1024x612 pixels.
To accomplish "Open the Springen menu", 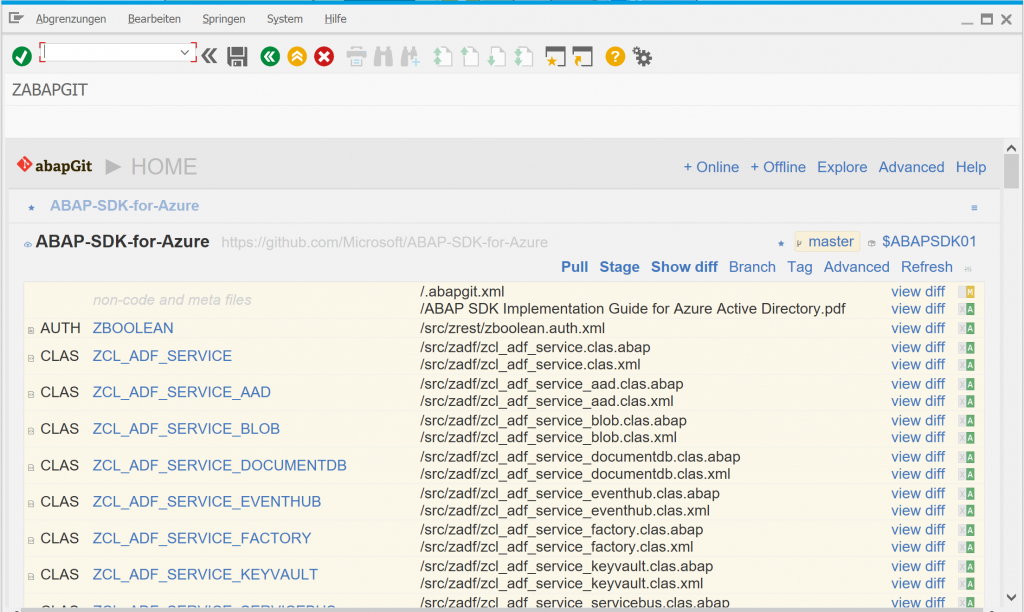I will [223, 19].
